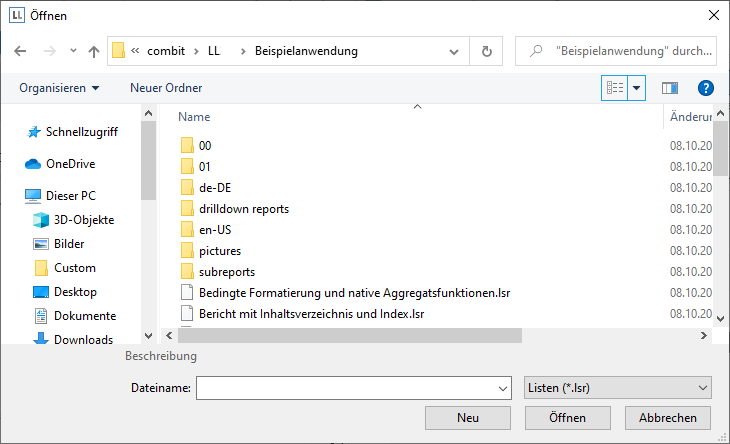Click the view mode icon button
730x444 pixels.
[614, 88]
